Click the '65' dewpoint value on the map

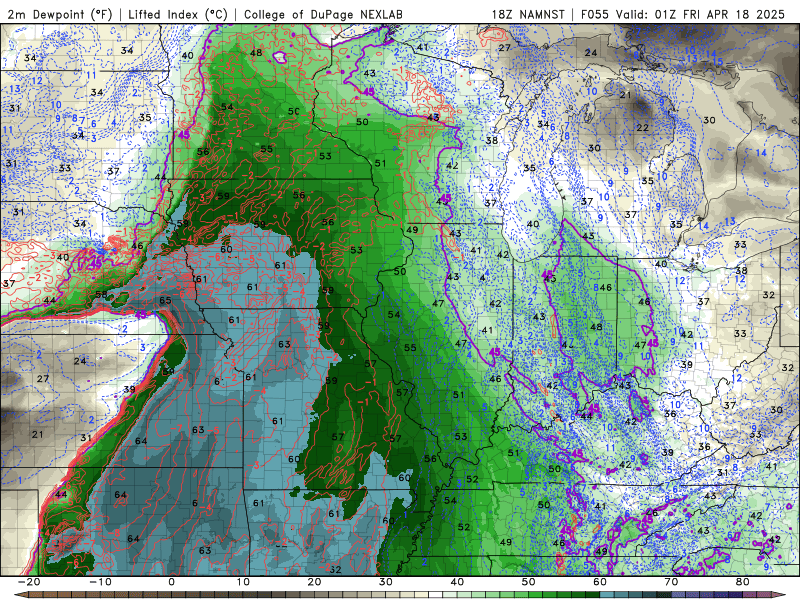[x=165, y=301]
